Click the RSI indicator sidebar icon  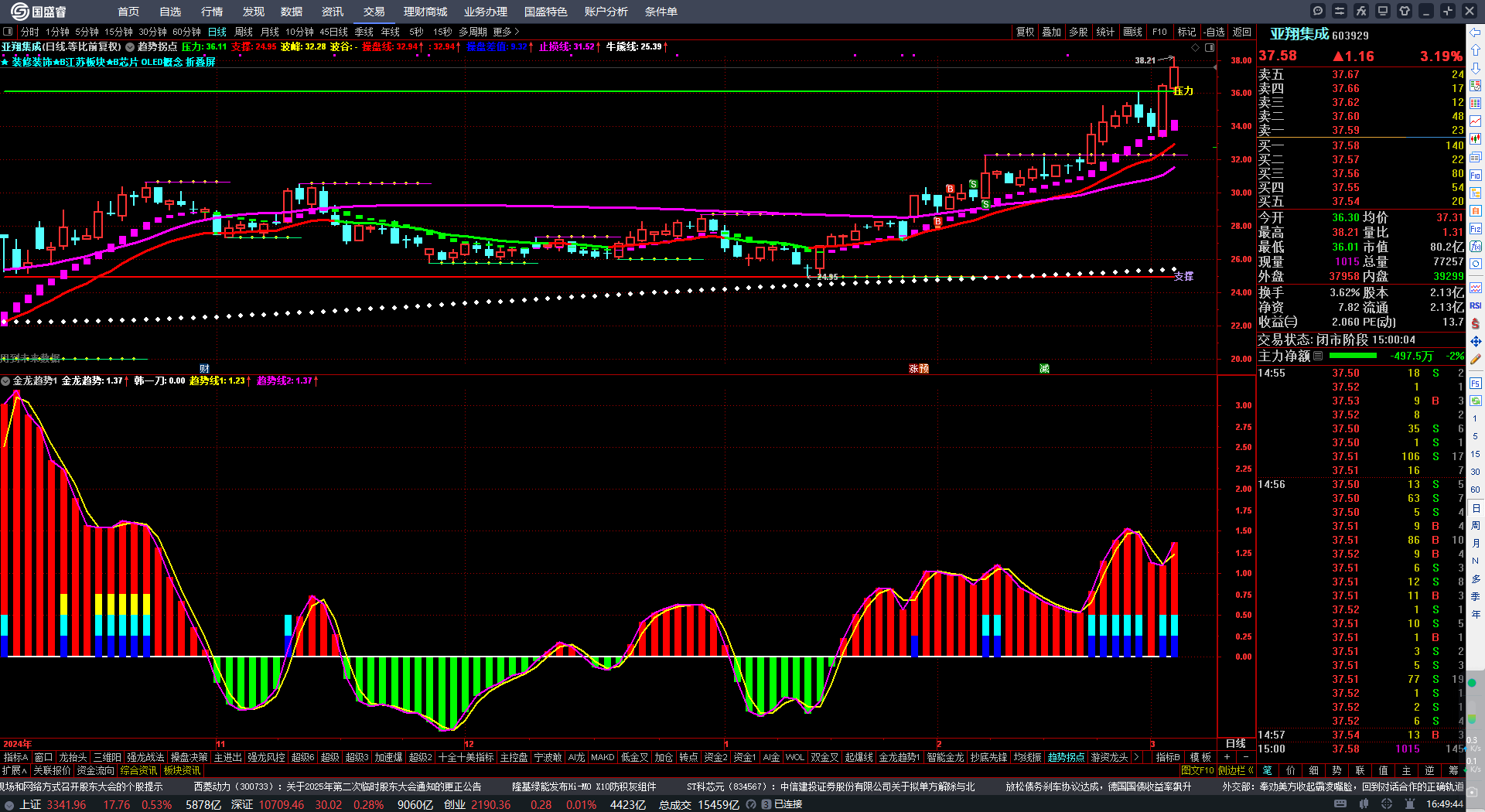pyautogui.click(x=1476, y=305)
